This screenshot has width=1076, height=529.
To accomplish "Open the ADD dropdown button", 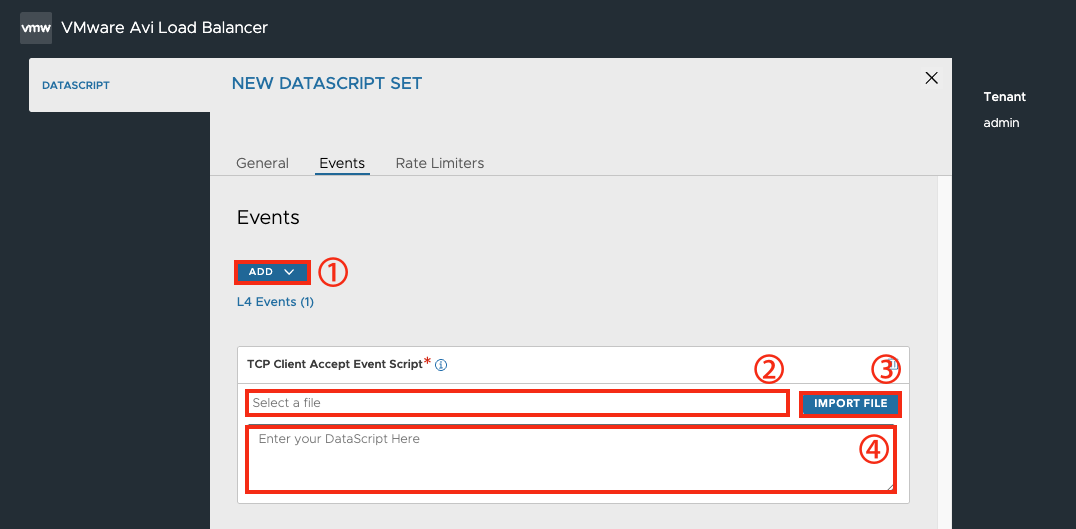I will (272, 272).
